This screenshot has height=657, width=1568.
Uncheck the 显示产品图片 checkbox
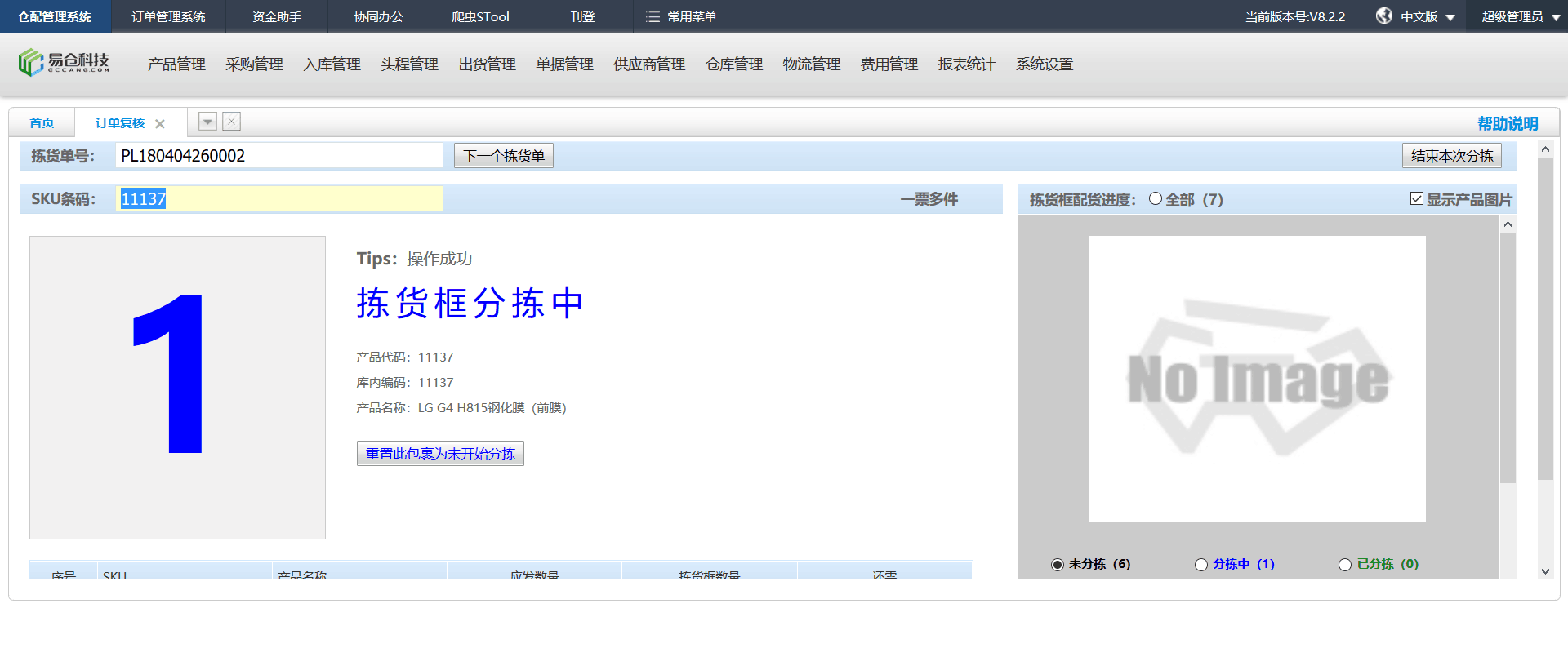[1417, 199]
